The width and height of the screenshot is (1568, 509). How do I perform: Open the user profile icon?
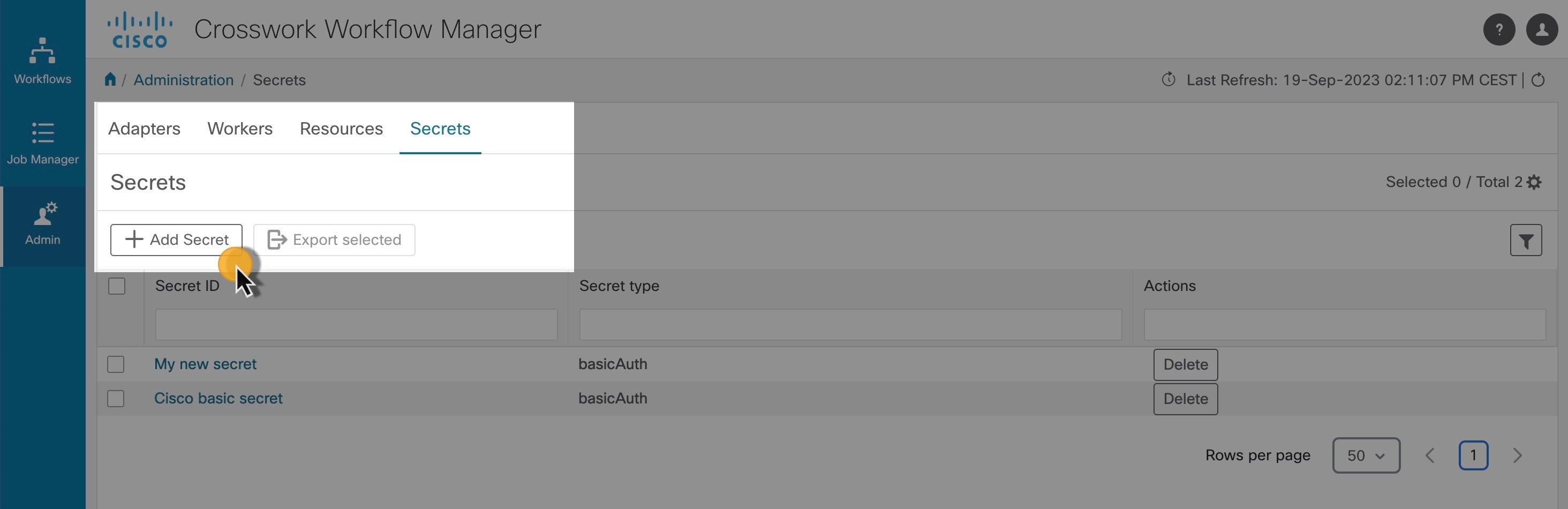pos(1541,29)
